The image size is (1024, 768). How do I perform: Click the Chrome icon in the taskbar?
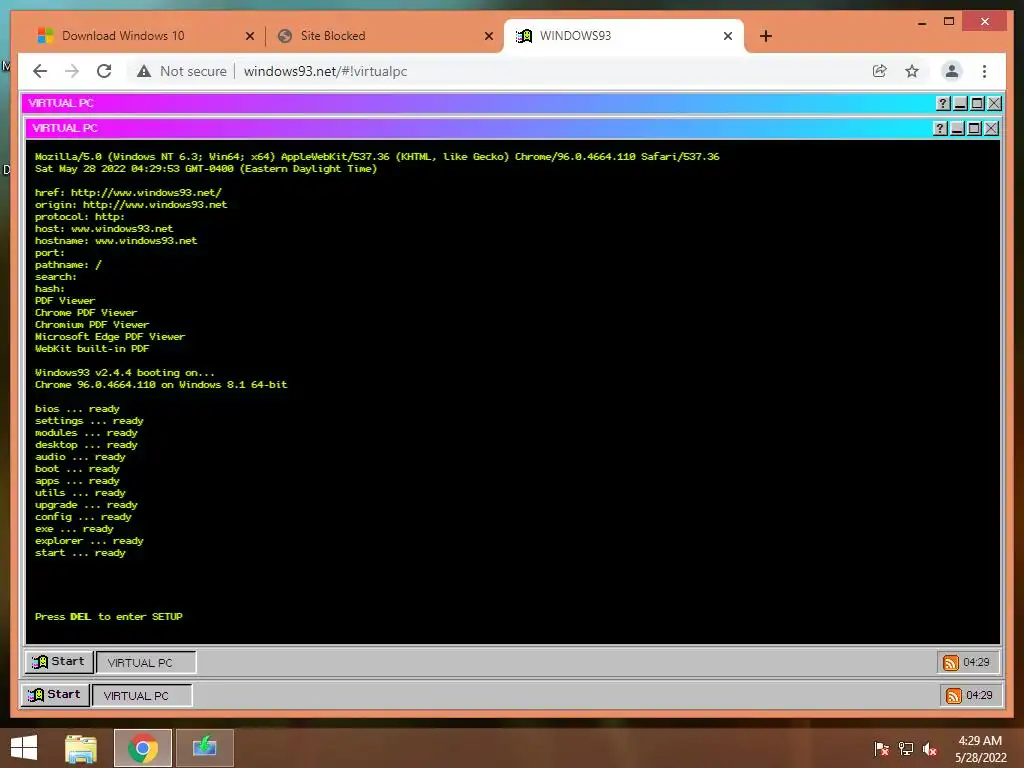pos(142,748)
